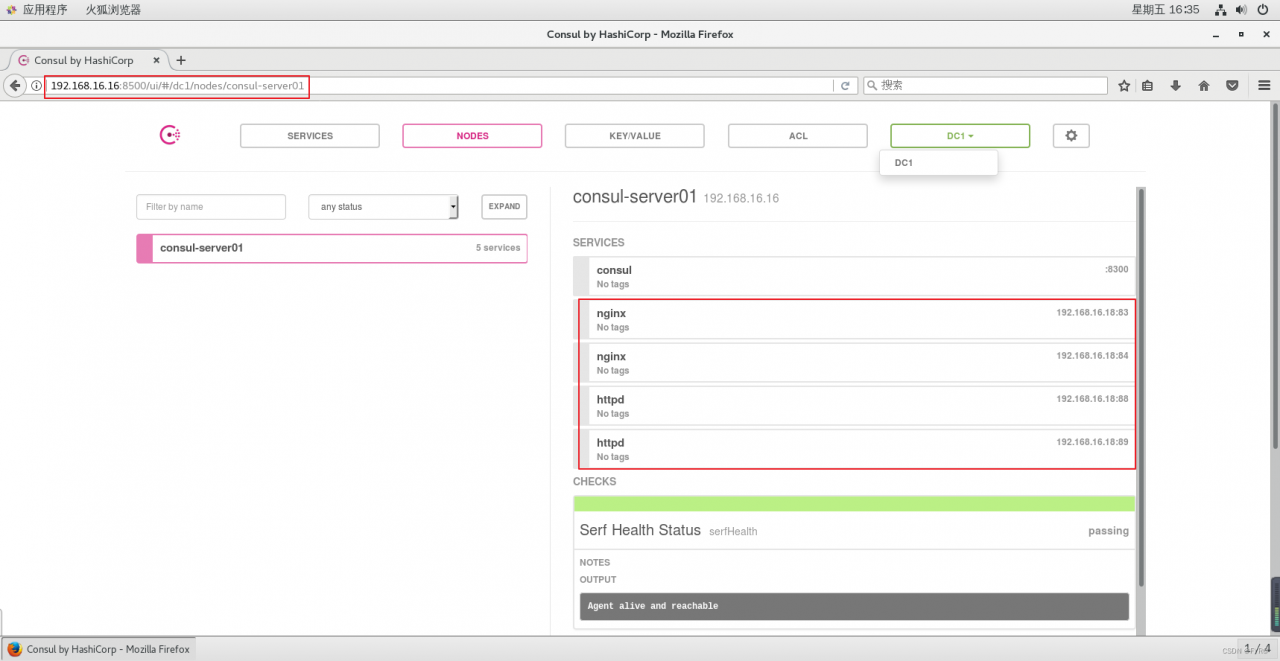
Task: Open the clock showing 星期五 16:35
Action: pyautogui.click(x=1165, y=9)
